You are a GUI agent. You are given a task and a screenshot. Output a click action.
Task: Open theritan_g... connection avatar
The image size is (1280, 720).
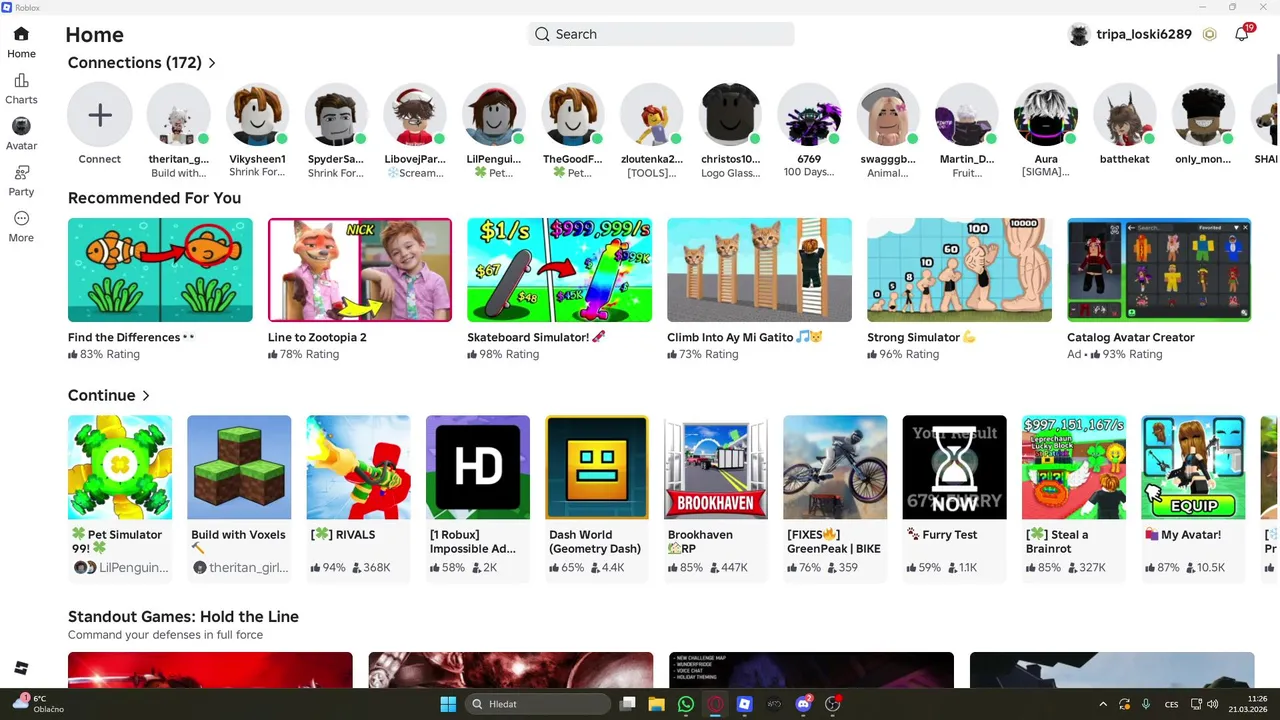coord(179,114)
